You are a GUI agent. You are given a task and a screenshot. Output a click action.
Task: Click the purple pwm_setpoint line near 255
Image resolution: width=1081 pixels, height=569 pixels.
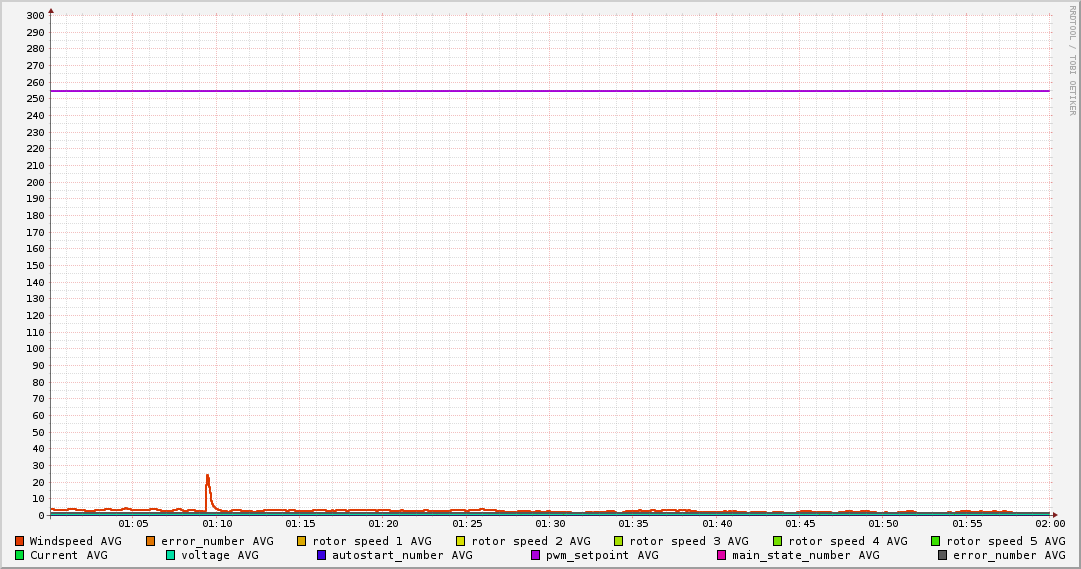pyautogui.click(x=550, y=91)
